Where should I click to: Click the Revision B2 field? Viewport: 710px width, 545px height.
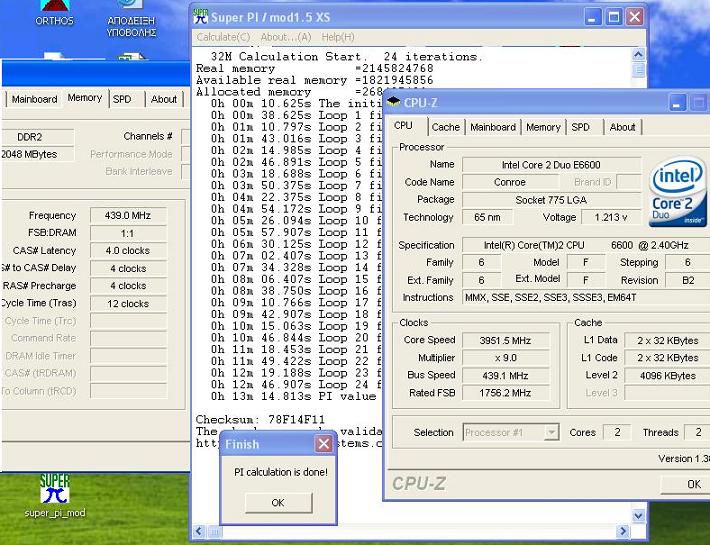tap(687, 280)
